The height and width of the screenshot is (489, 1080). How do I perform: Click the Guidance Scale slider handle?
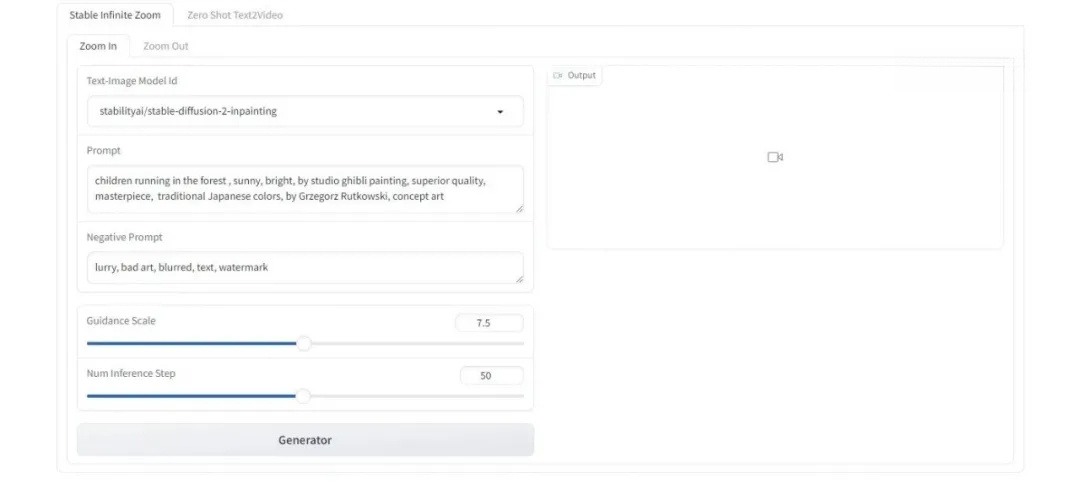[x=304, y=343]
